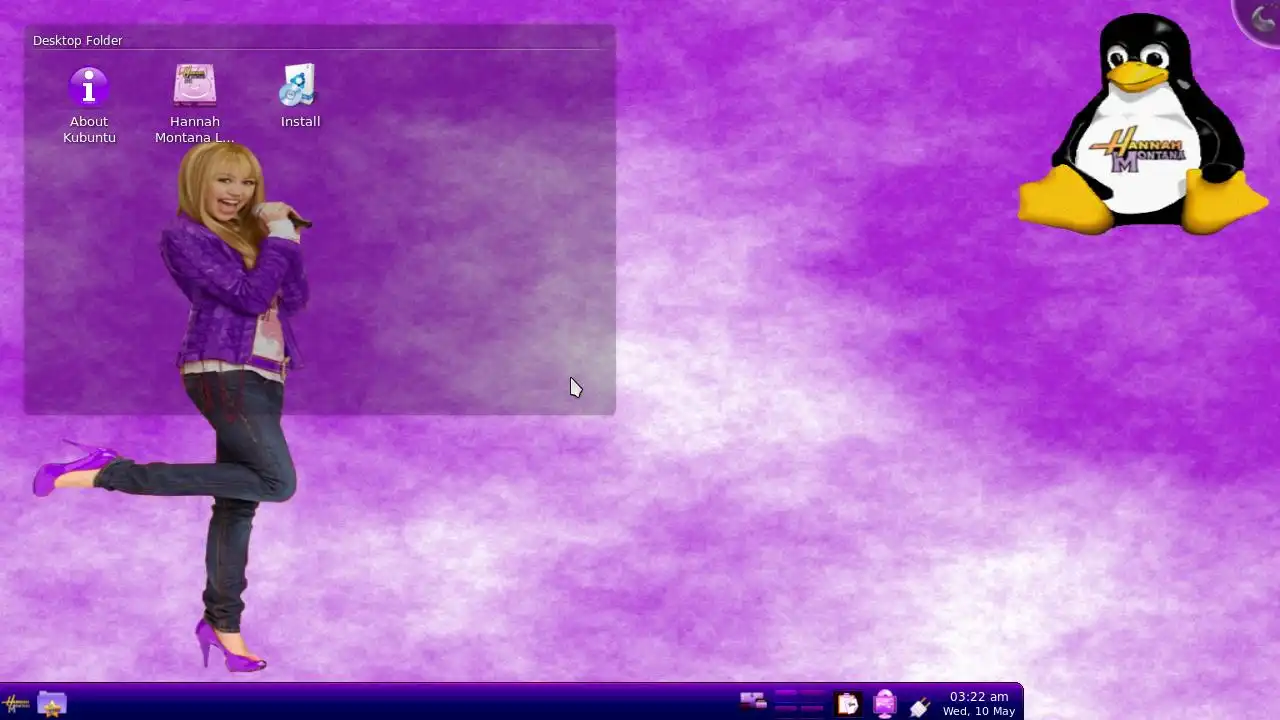Open the About Kubuntu desktop icon
Image resolution: width=1280 pixels, height=720 pixels.
click(x=89, y=86)
